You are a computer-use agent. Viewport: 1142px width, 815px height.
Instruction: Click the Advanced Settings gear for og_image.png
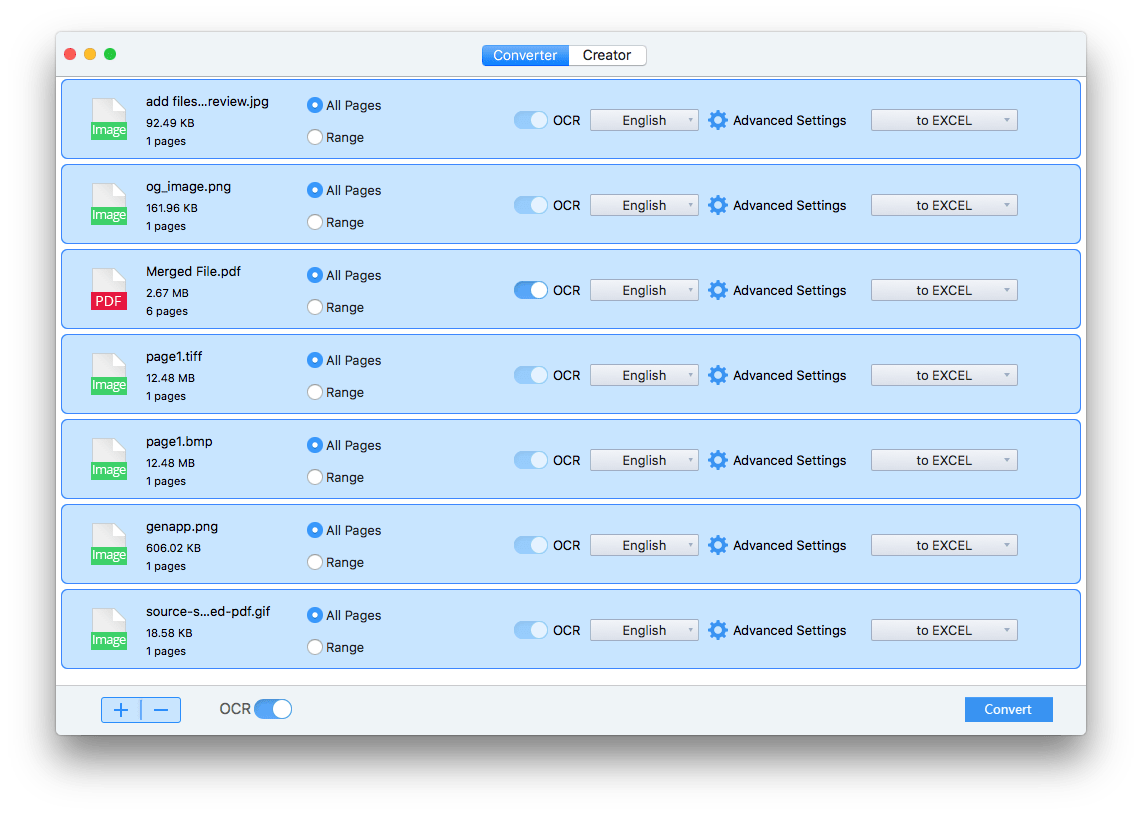pyautogui.click(x=718, y=205)
